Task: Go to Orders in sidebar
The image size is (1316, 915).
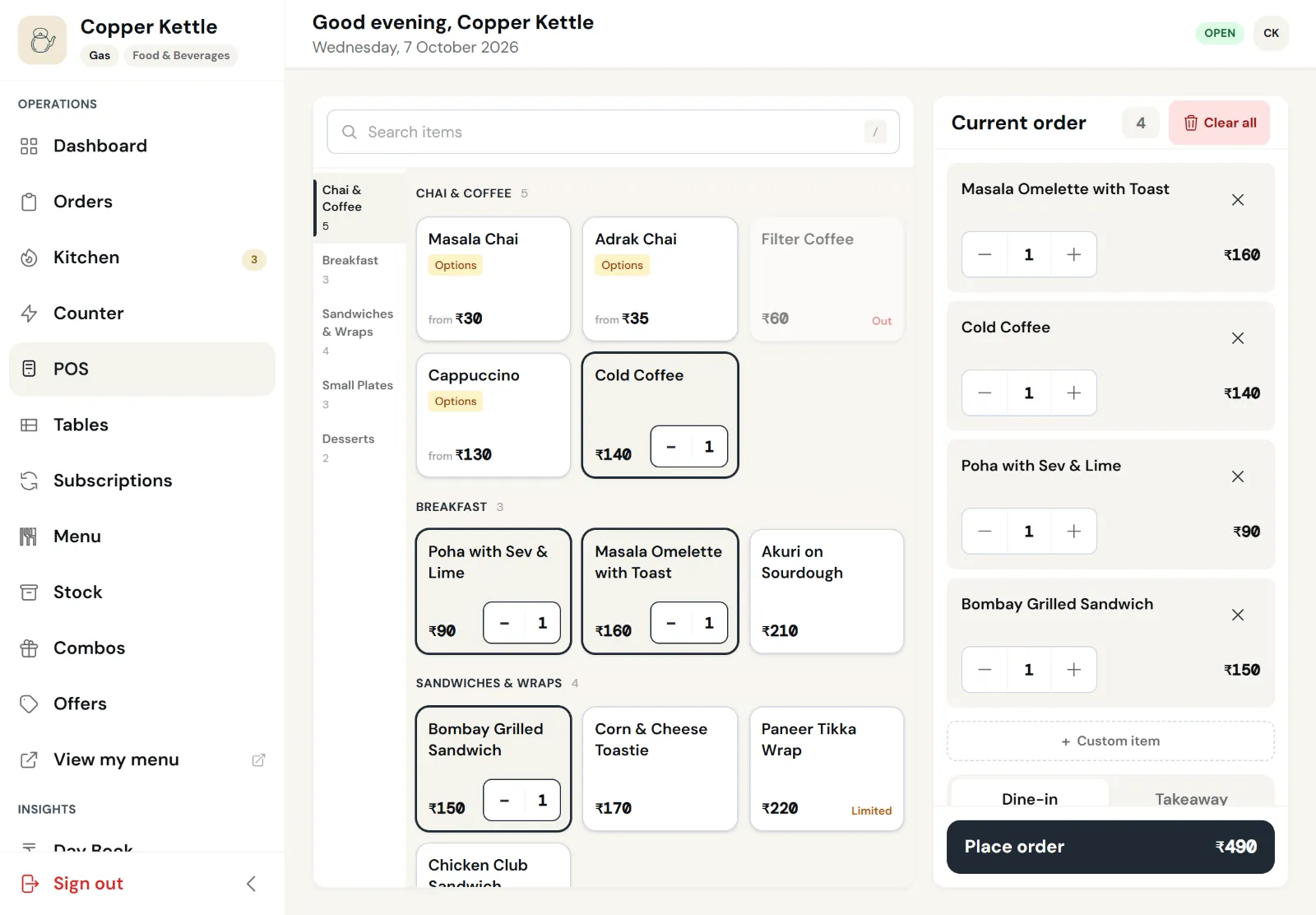Action: [x=141, y=202]
